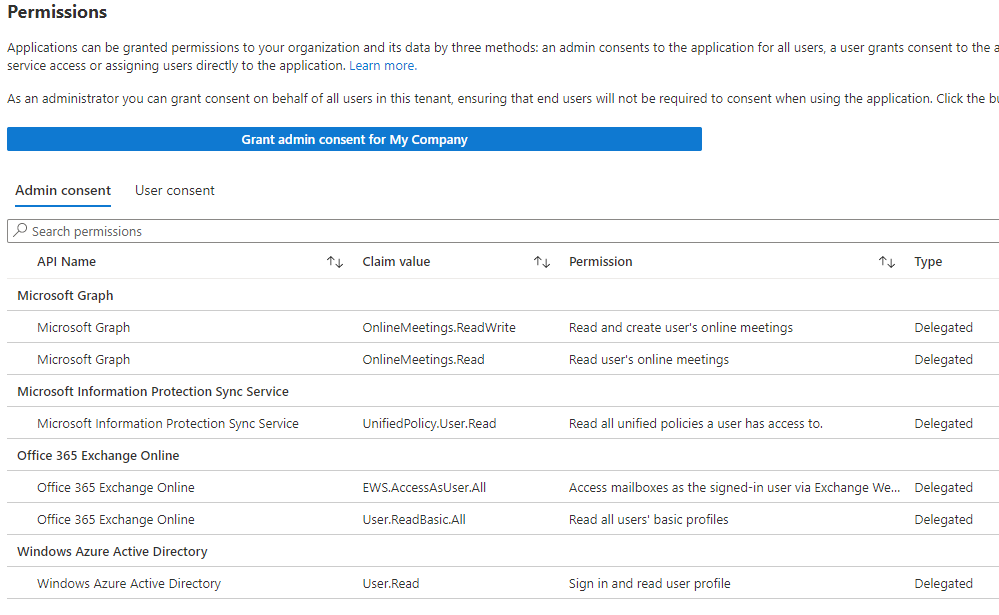This screenshot has width=999, height=615.
Task: Select 'Read all unified policies' permission text
Action: click(696, 424)
